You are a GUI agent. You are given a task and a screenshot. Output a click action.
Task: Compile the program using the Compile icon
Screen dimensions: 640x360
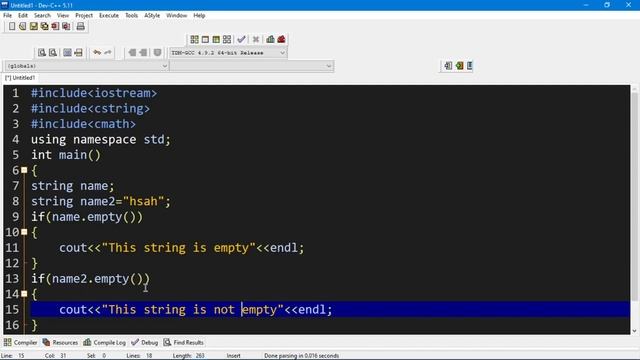(194, 39)
